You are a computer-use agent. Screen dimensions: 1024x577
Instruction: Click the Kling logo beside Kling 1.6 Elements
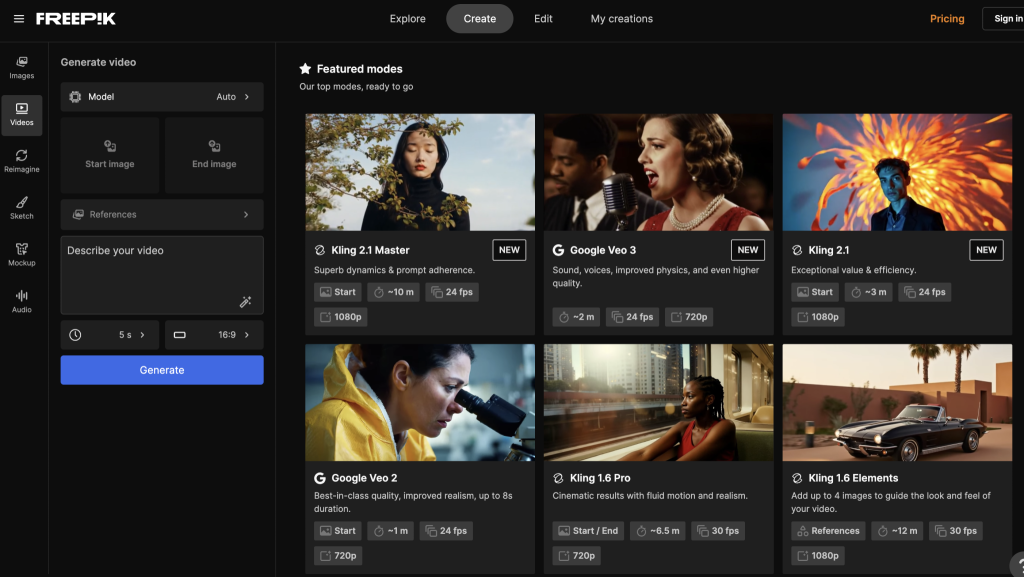pos(797,478)
